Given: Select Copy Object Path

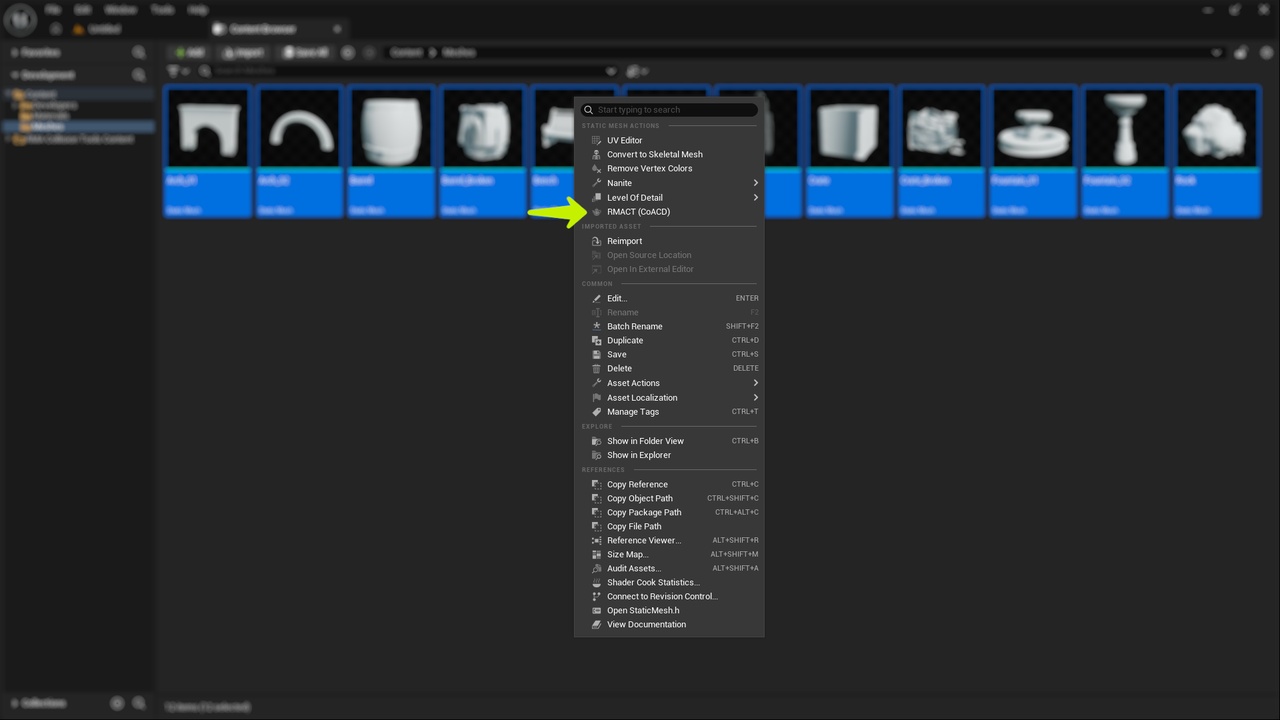Looking at the screenshot, I should click(669, 498).
